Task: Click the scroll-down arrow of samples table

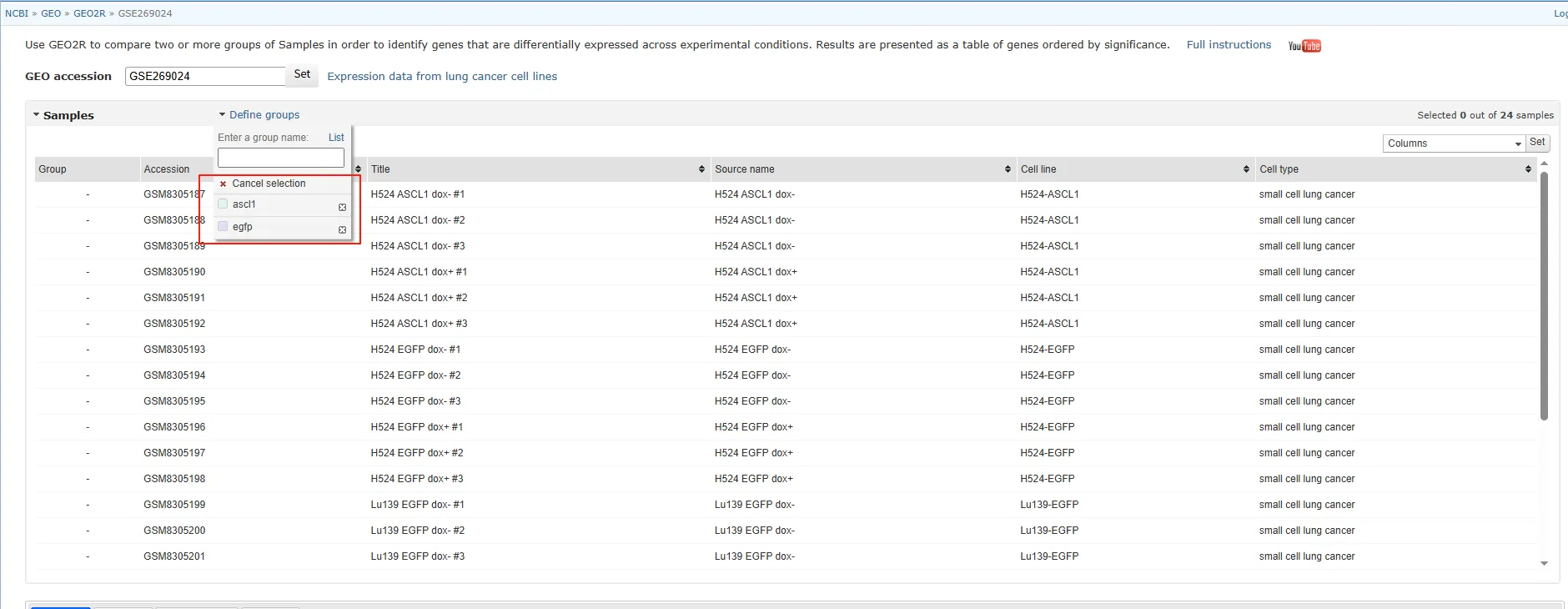Action: click(1544, 564)
